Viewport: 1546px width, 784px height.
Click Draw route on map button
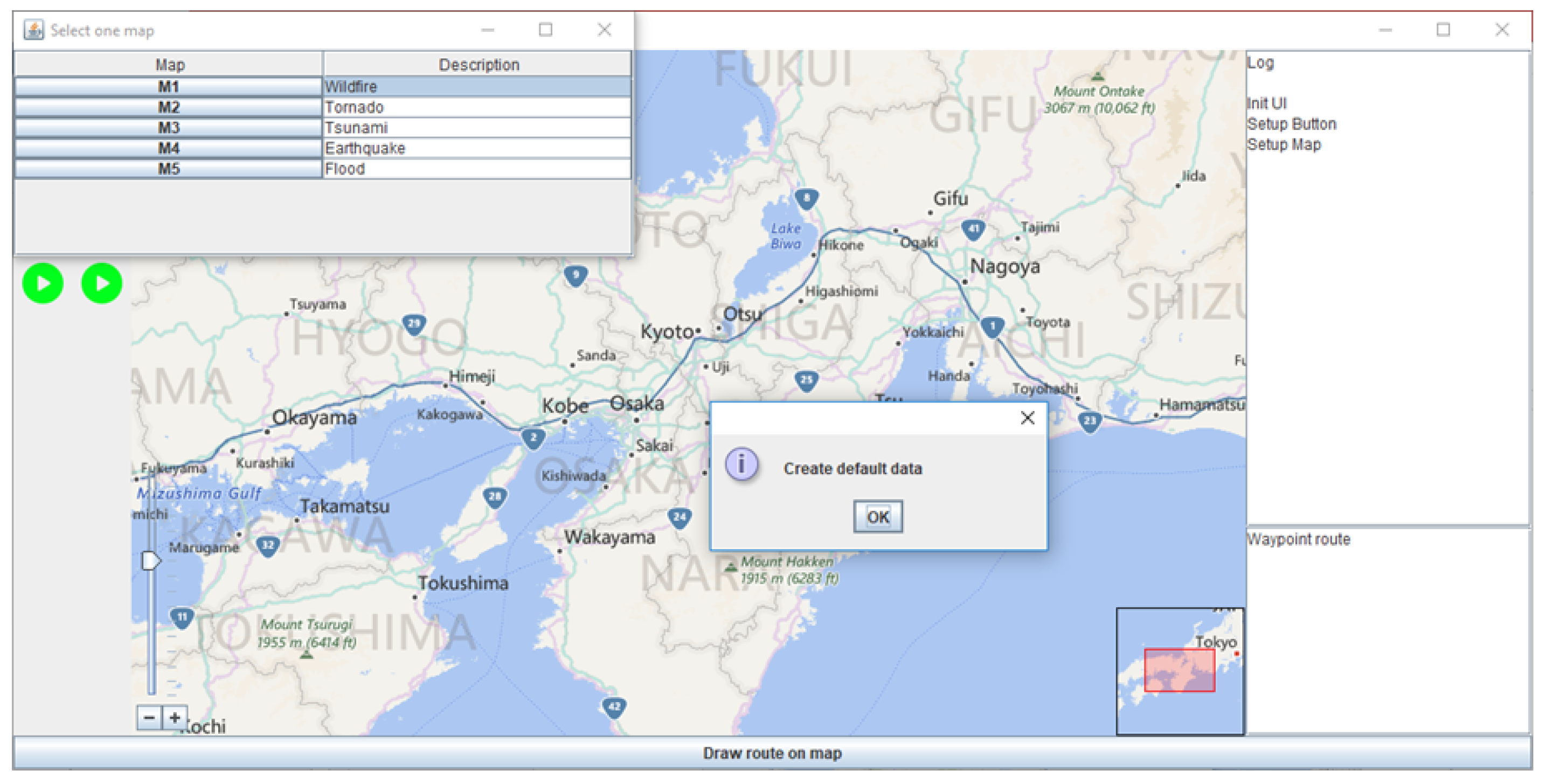[x=772, y=753]
